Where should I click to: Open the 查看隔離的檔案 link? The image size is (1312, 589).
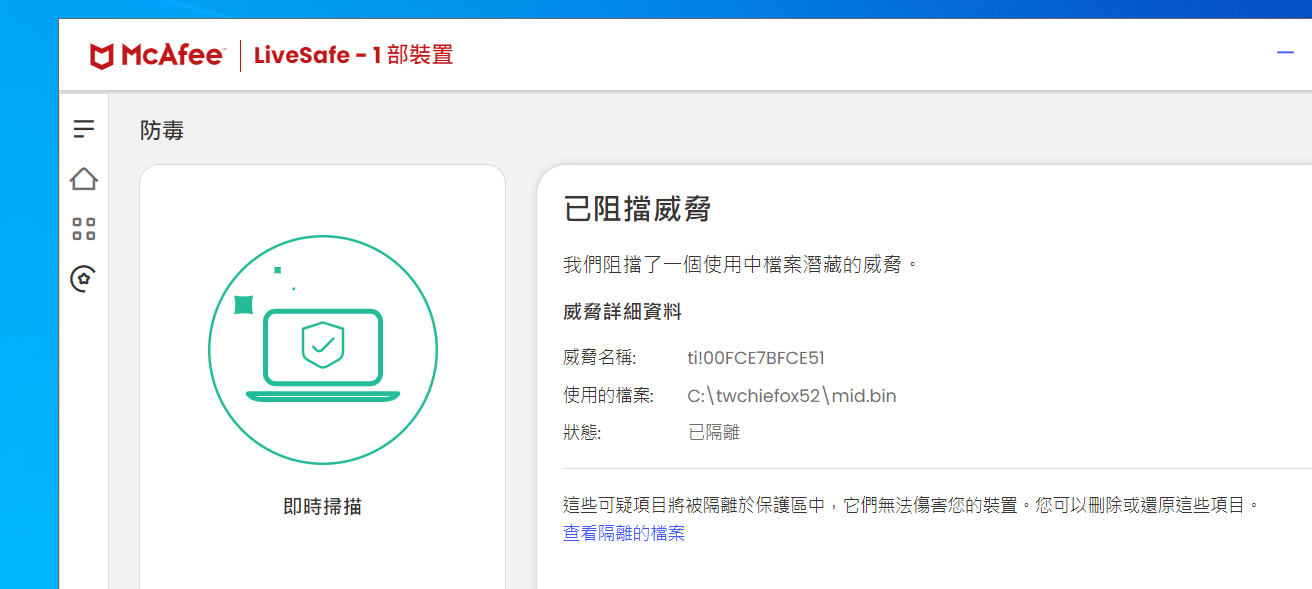pos(623,534)
